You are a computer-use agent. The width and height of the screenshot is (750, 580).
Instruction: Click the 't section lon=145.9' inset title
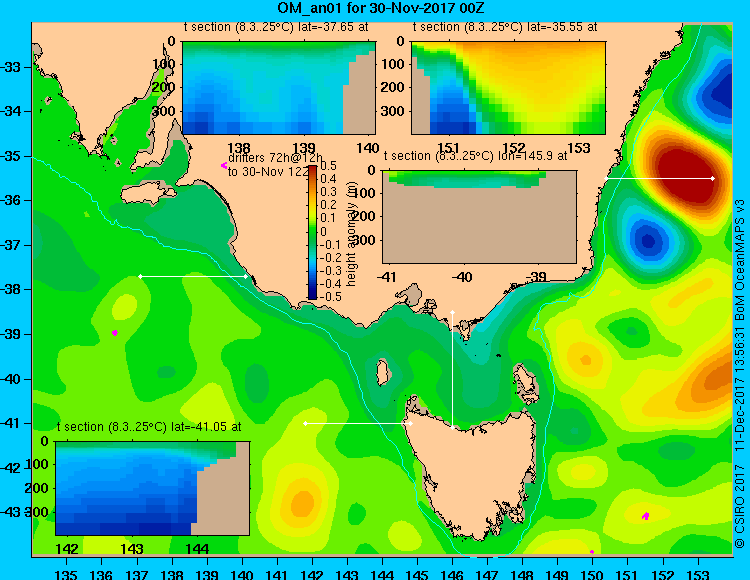pos(475,156)
